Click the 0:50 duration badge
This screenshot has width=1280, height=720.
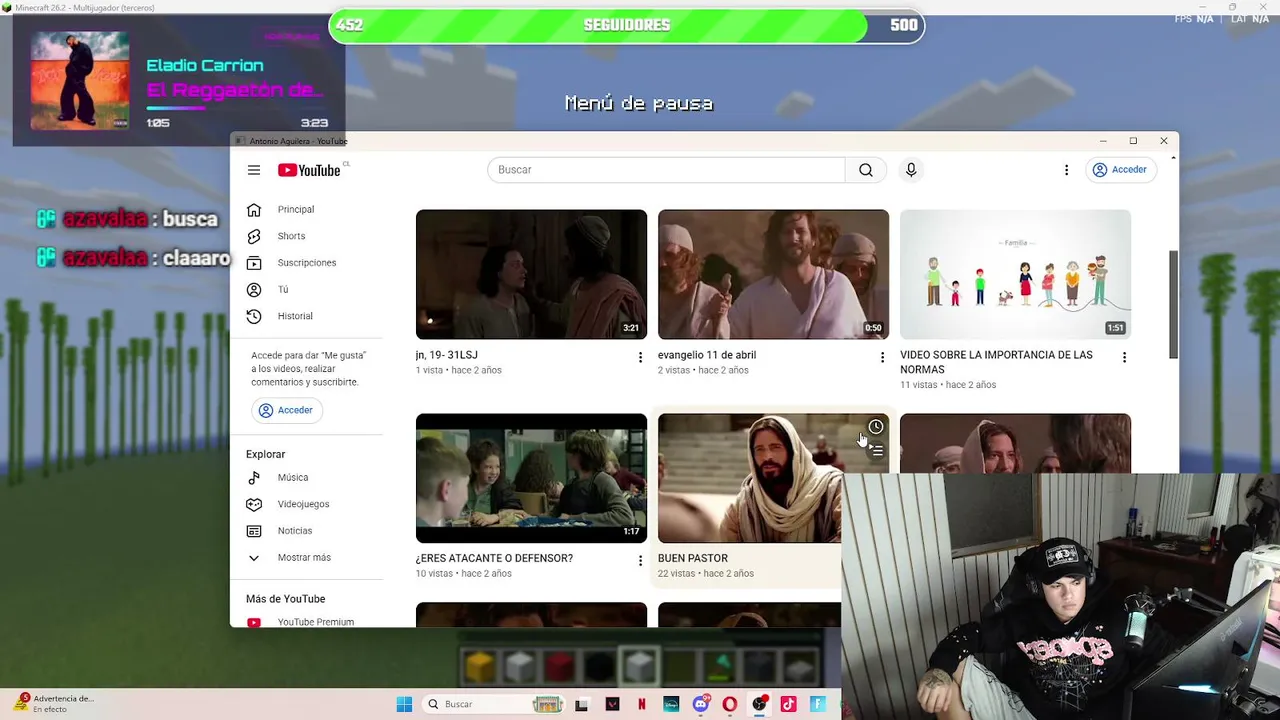pos(873,328)
